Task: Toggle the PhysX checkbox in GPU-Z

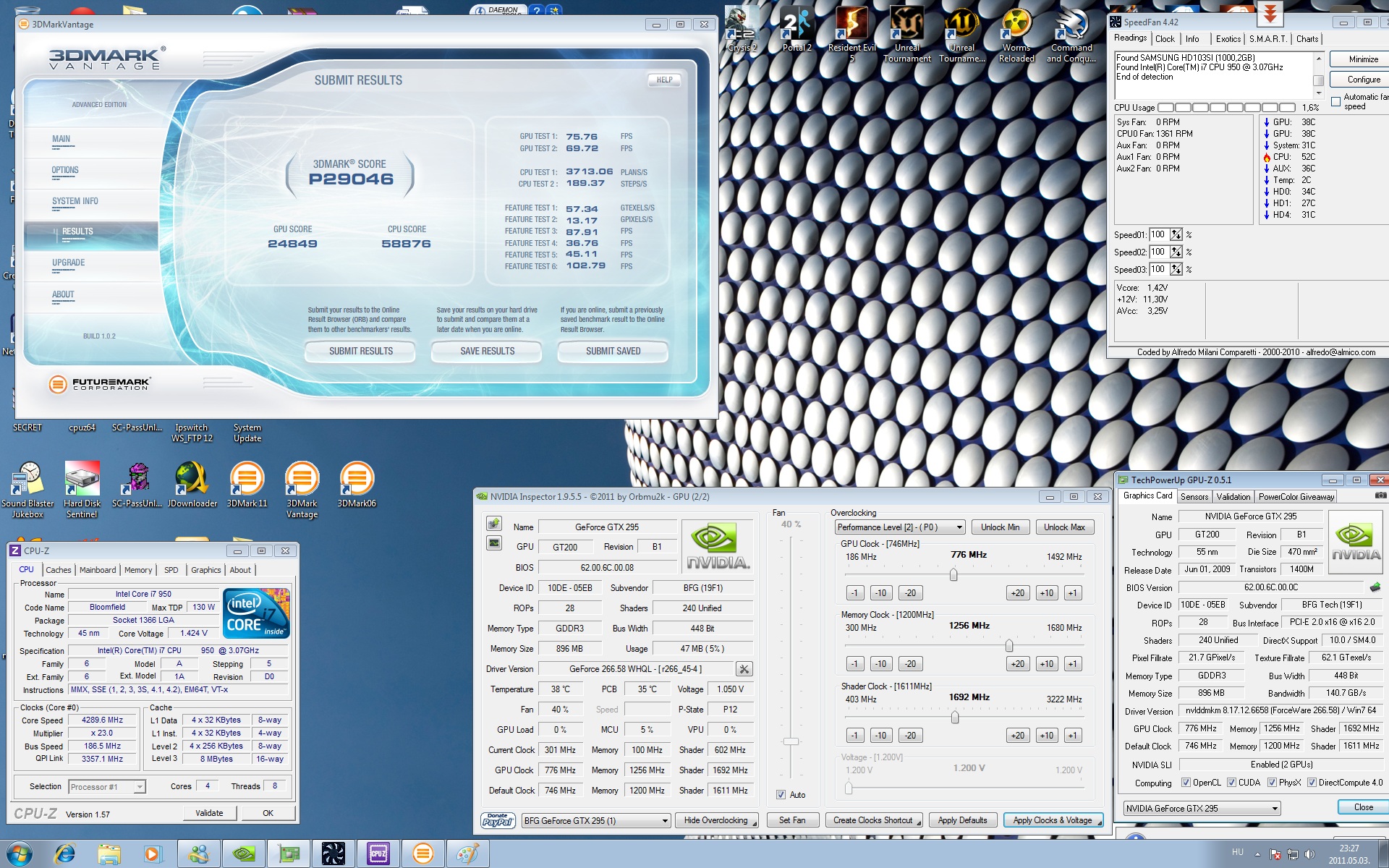Action: 1272,783
